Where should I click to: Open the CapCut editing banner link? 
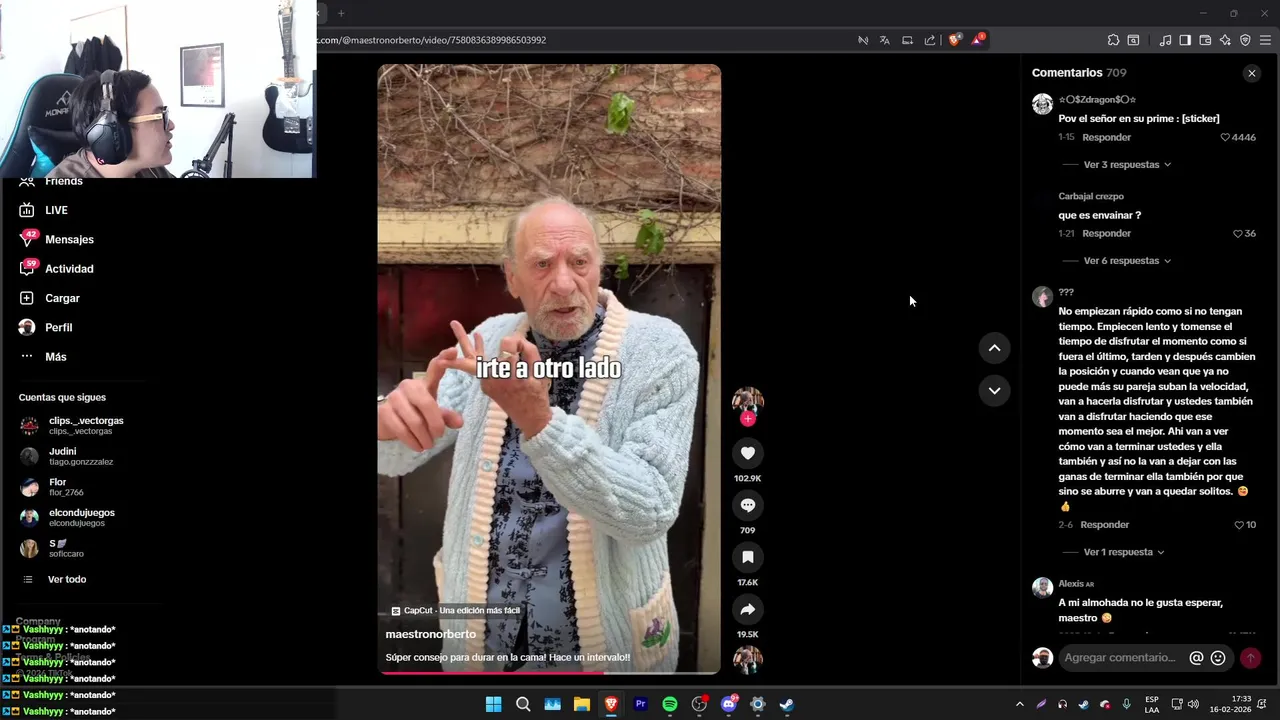455,610
